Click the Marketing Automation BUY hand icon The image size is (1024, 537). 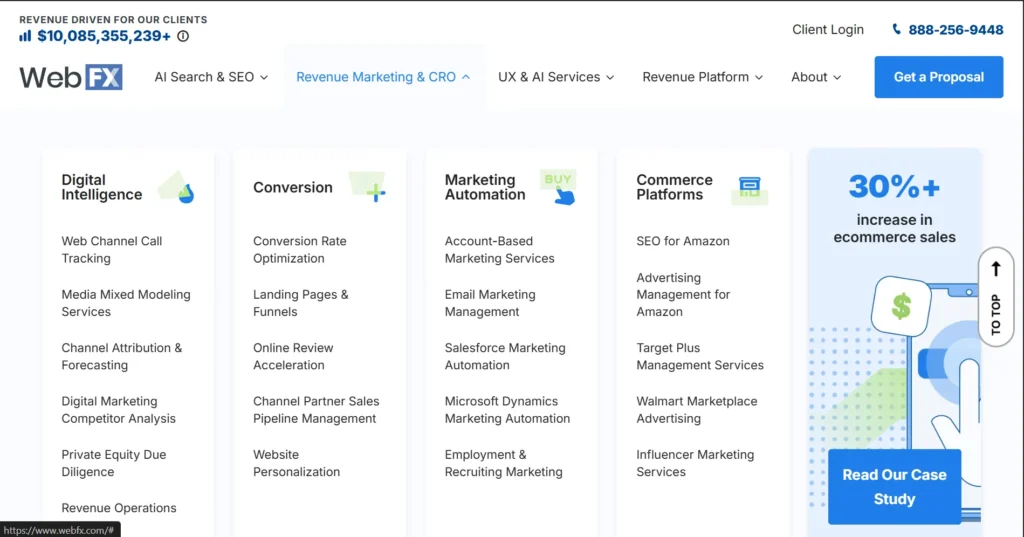point(558,187)
